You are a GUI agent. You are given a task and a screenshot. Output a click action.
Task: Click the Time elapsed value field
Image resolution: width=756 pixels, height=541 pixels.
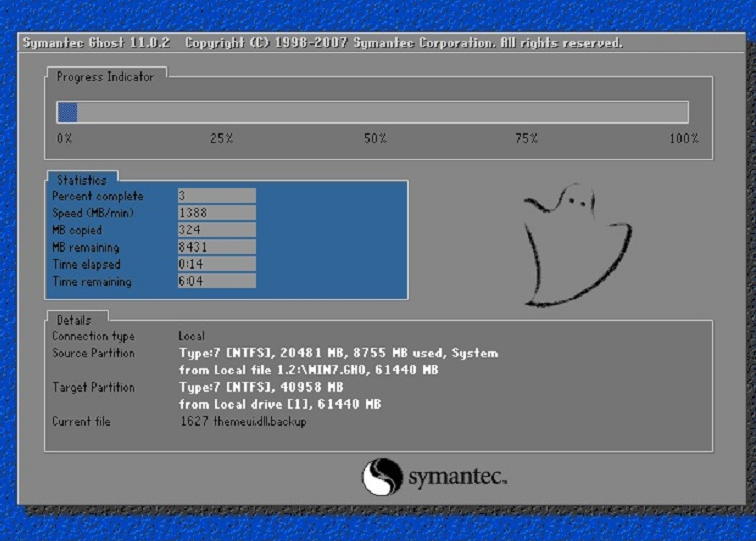[x=216, y=264]
